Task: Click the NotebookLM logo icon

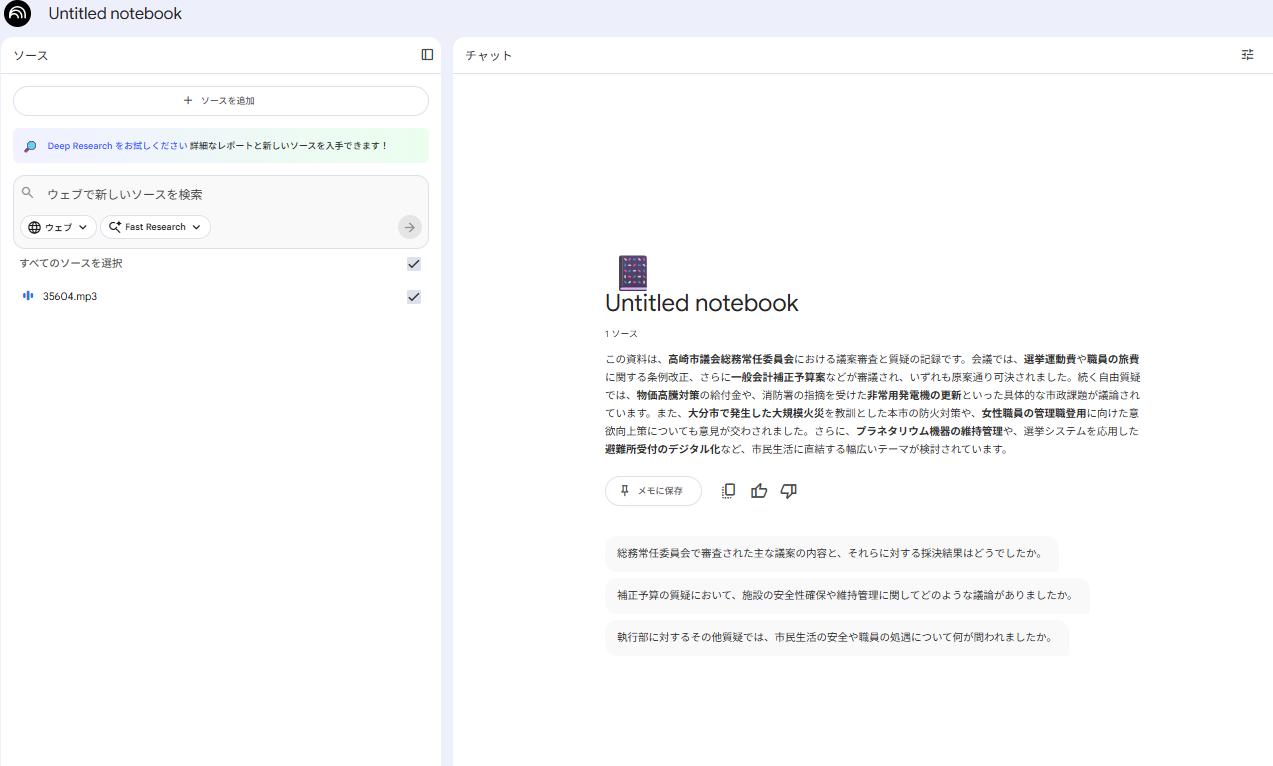Action: [x=17, y=14]
